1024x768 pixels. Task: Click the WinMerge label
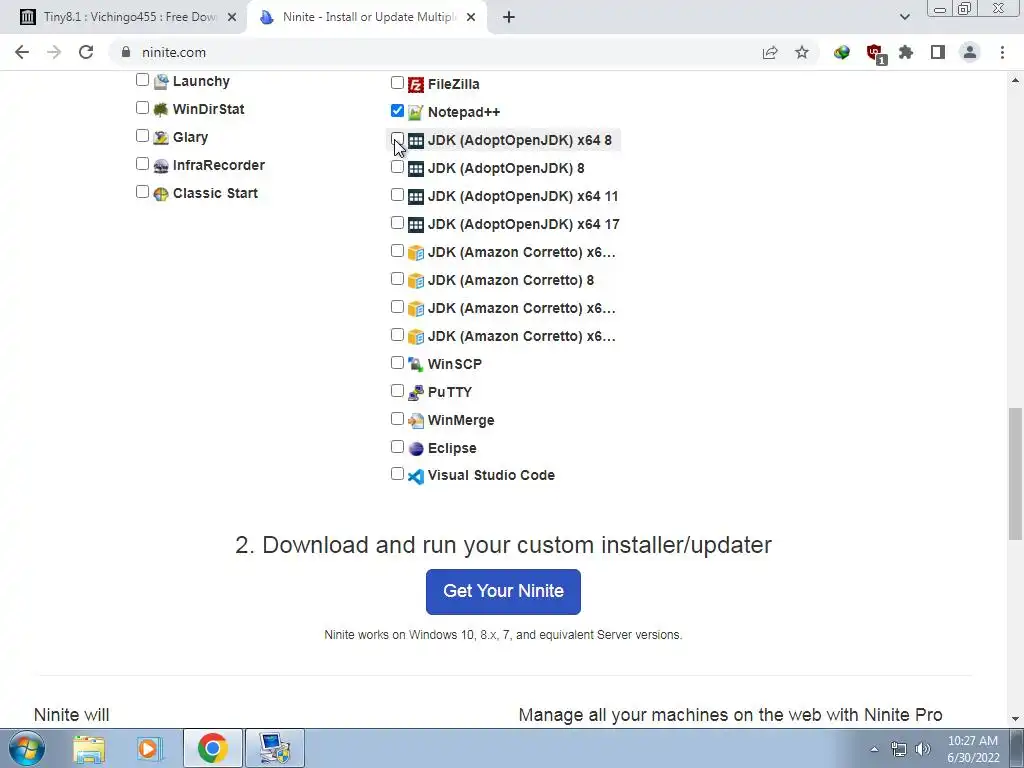(x=461, y=421)
